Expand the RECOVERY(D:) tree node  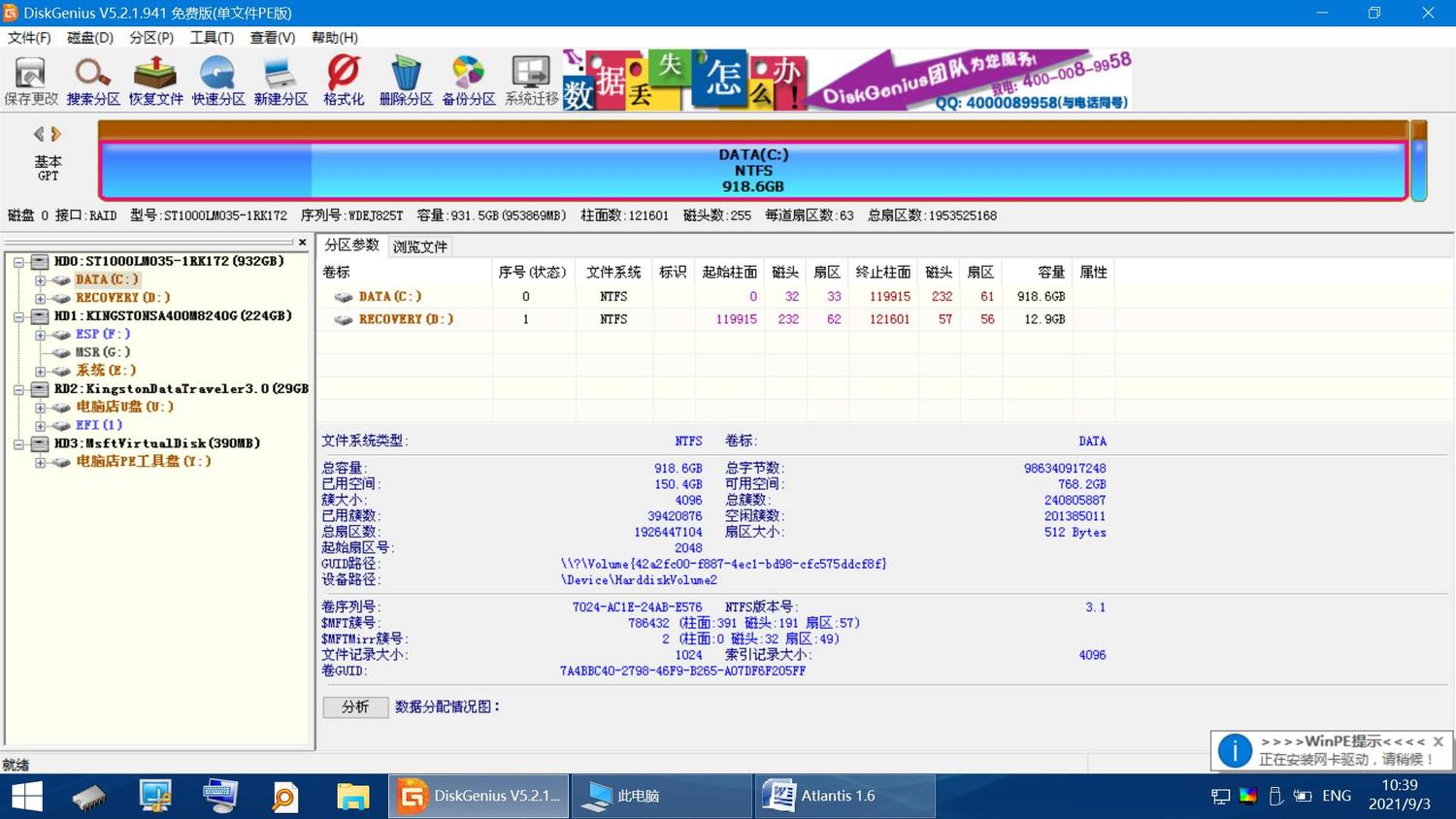click(41, 298)
